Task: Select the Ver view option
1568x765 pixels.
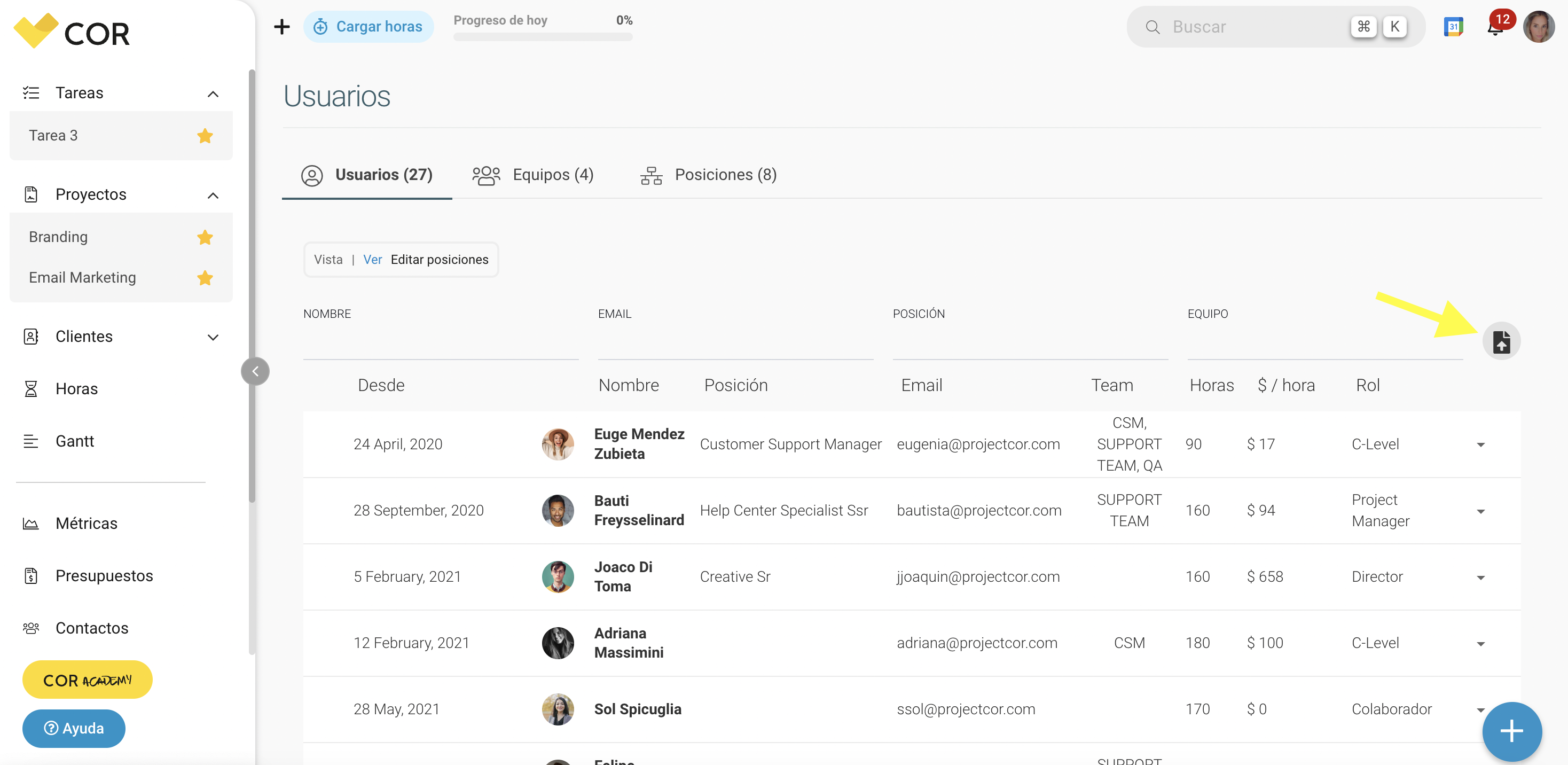Action: (373, 260)
